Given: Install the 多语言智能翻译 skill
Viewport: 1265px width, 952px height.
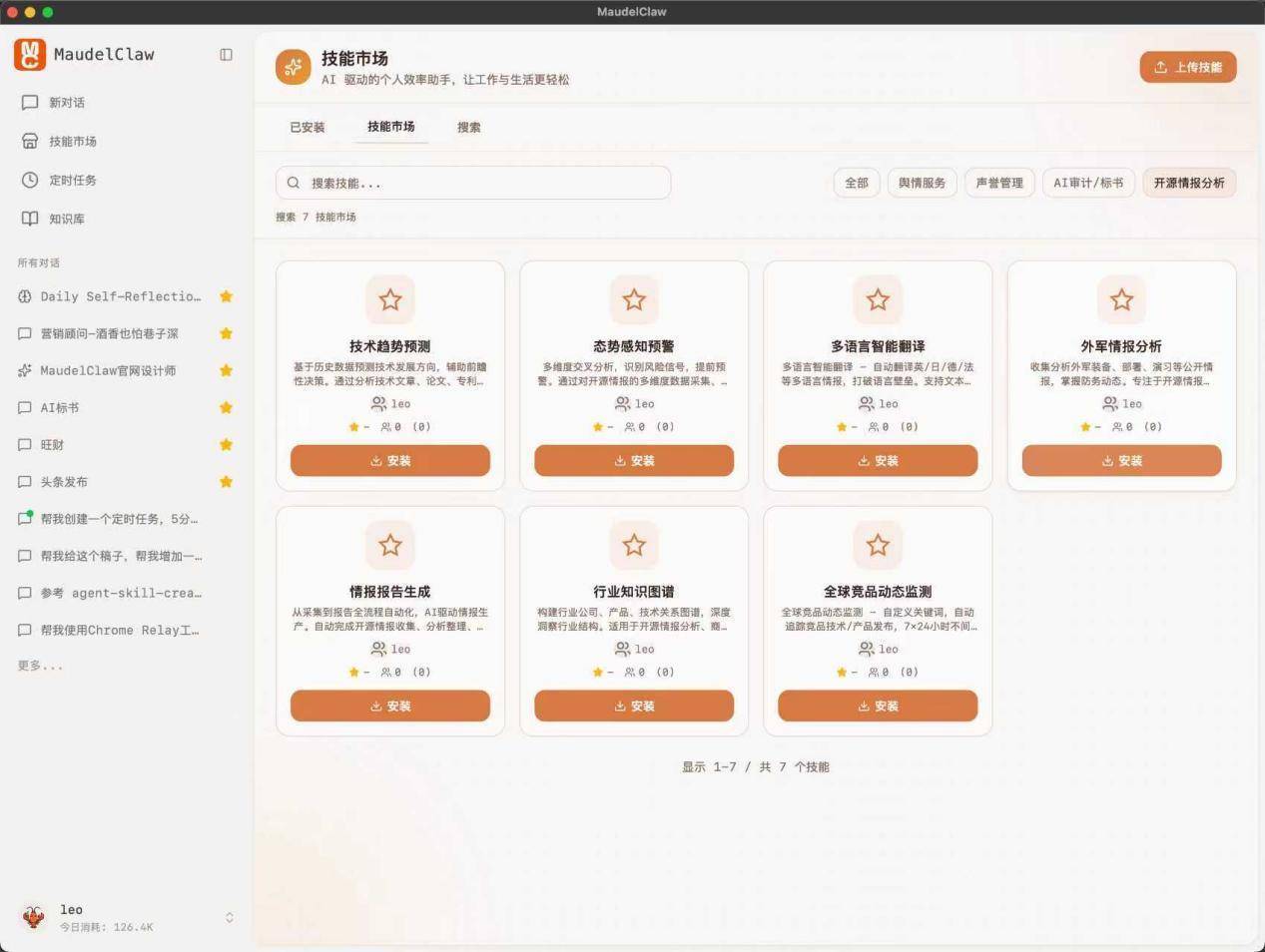Looking at the screenshot, I should pyautogui.click(x=878, y=461).
